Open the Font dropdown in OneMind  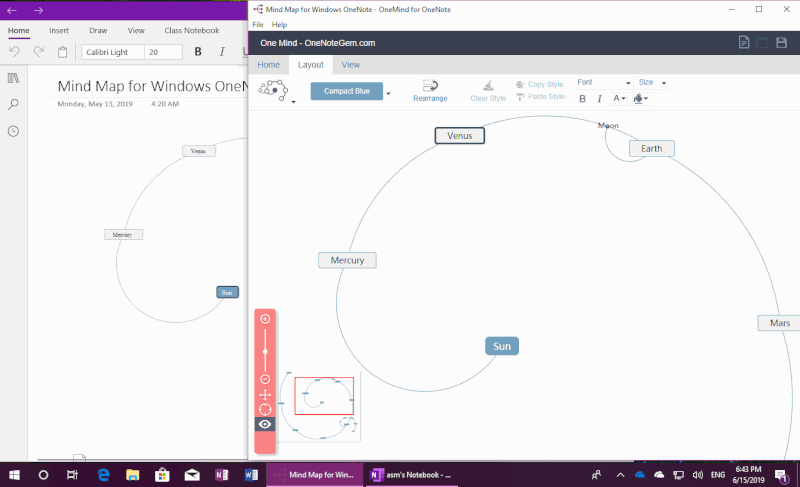[604, 83]
